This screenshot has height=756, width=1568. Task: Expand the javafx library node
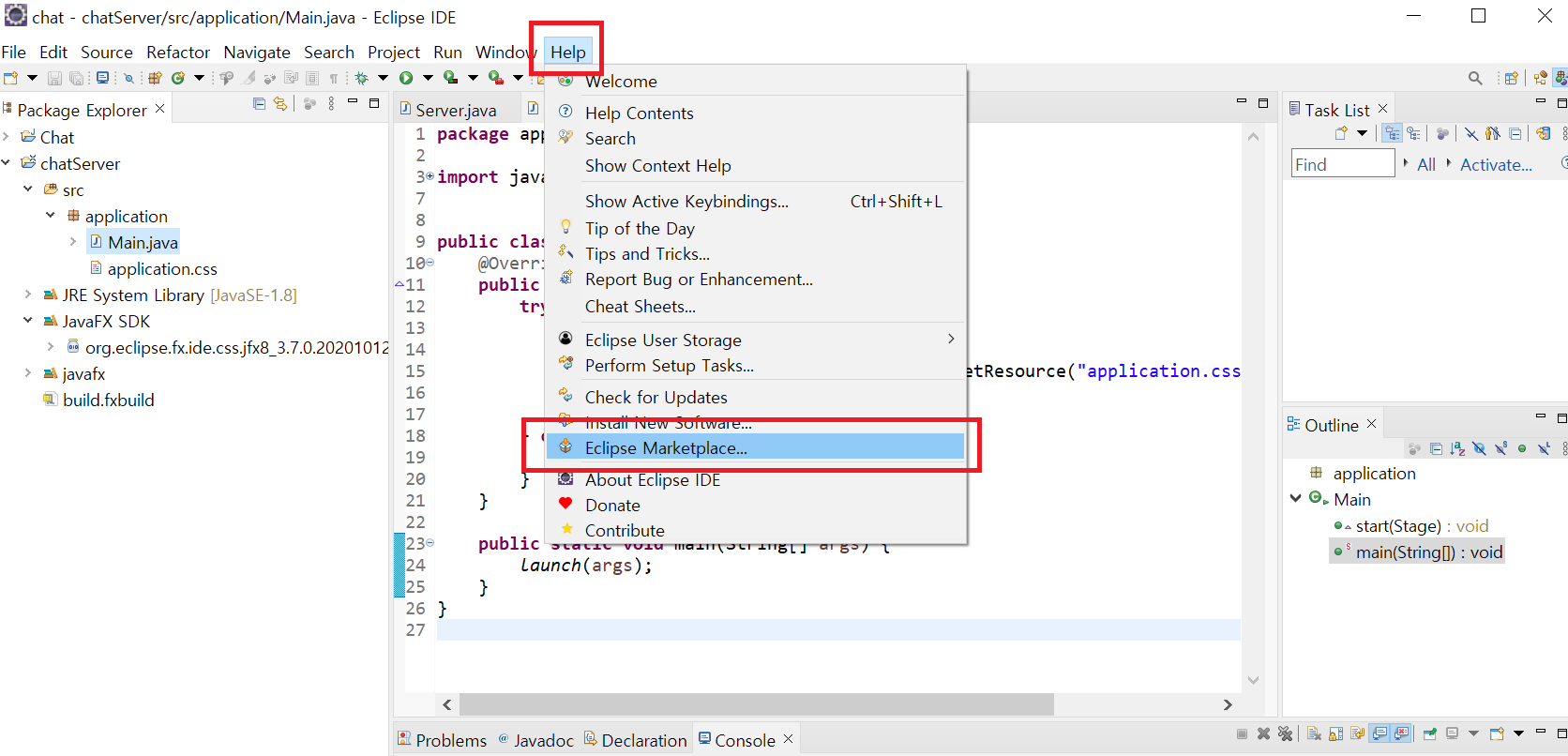tap(28, 373)
